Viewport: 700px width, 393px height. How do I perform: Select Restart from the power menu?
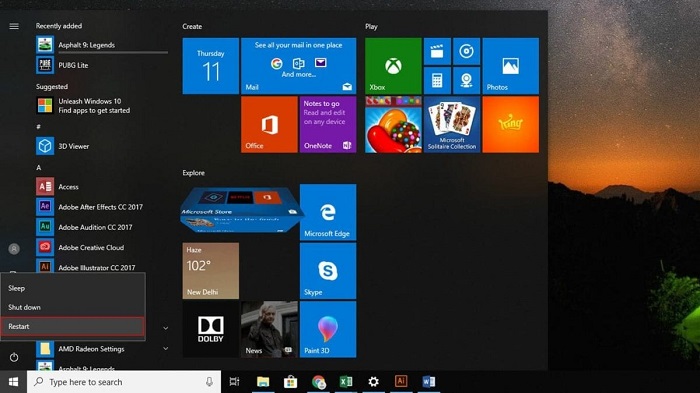point(73,326)
